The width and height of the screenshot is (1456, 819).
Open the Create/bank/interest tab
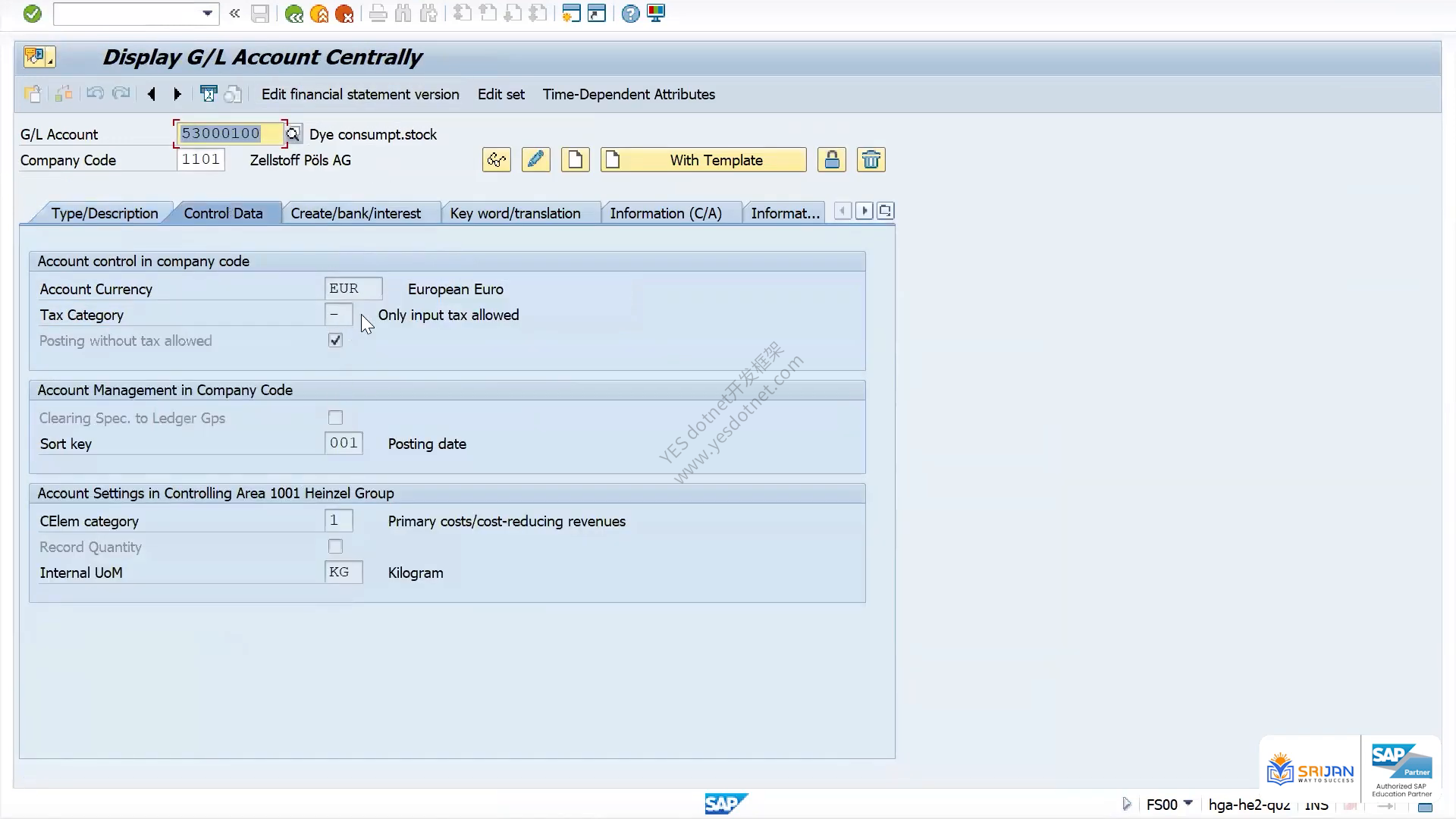pyautogui.click(x=356, y=213)
